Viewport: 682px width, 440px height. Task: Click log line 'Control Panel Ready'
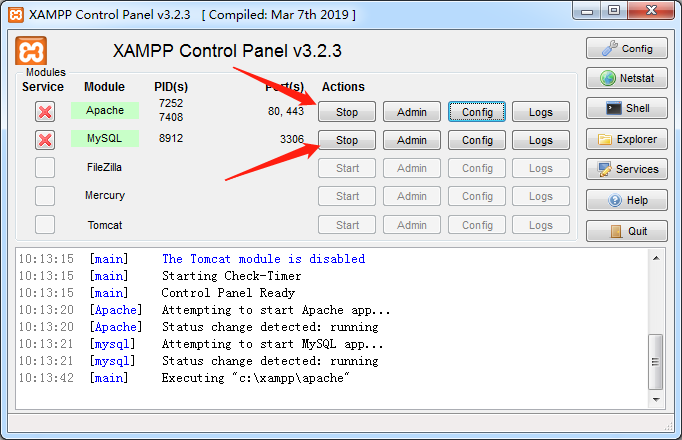[228, 293]
